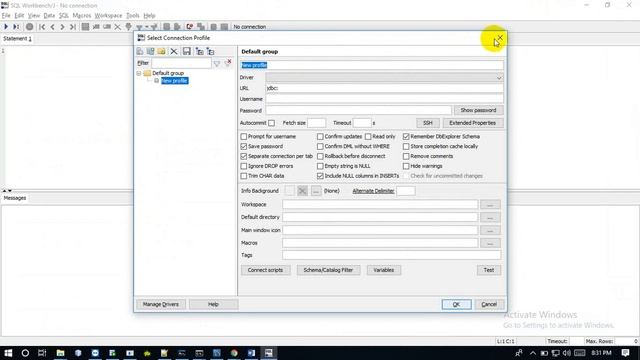Uncheck Remember DbExplorer Schema
Viewport: 640px width, 360px height.
pos(406,136)
